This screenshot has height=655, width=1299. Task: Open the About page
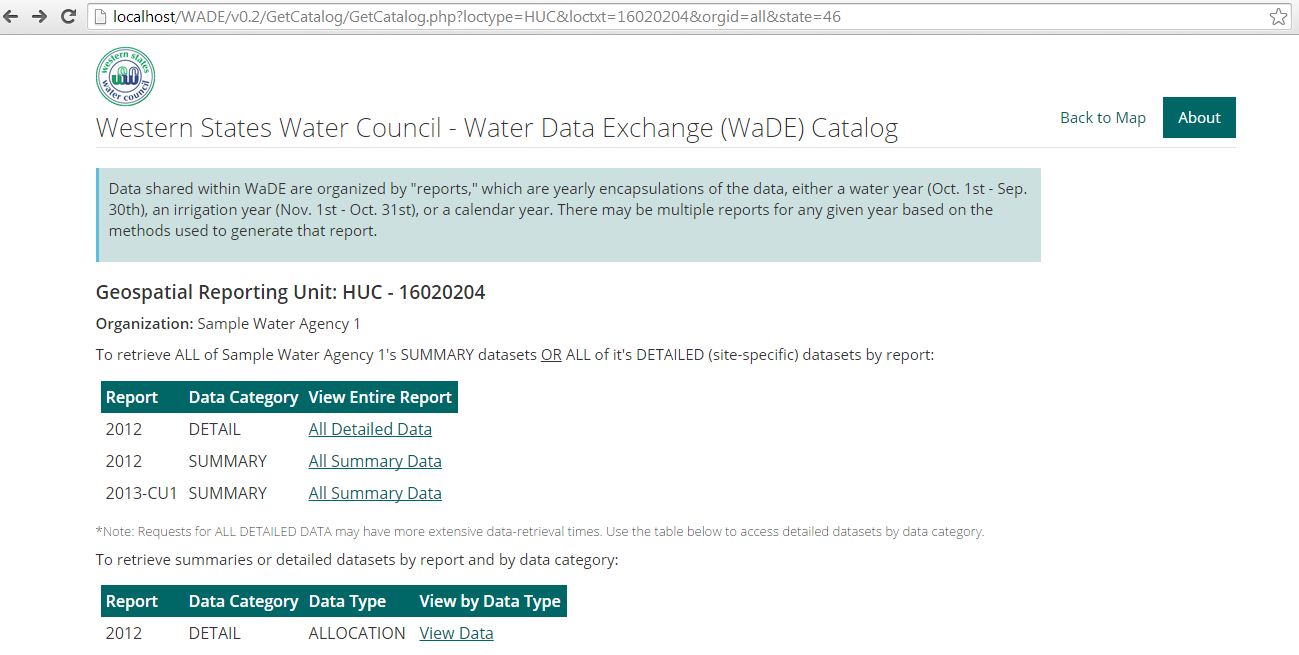tap(1198, 117)
